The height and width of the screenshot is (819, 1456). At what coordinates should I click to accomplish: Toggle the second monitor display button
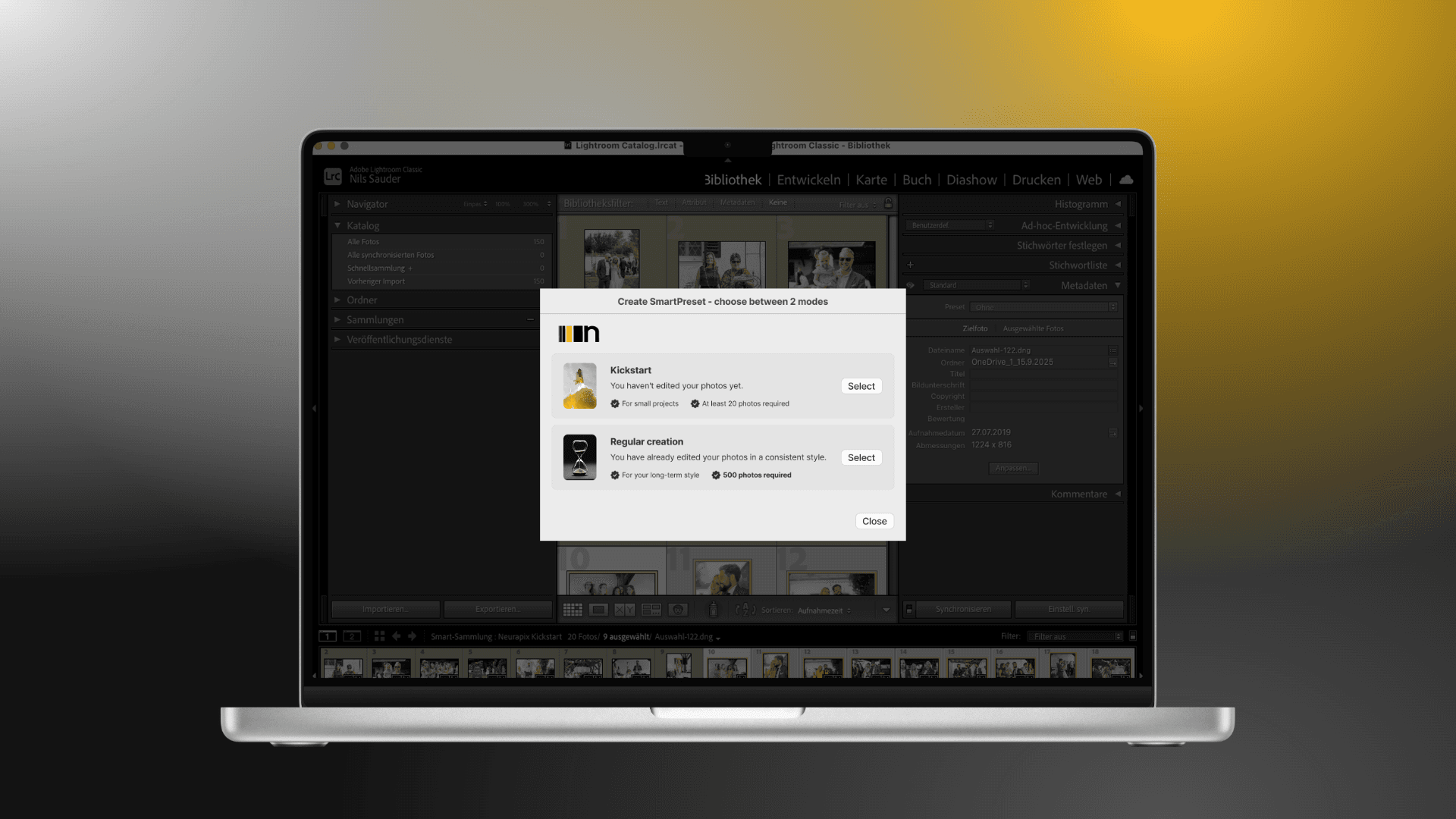click(x=352, y=636)
